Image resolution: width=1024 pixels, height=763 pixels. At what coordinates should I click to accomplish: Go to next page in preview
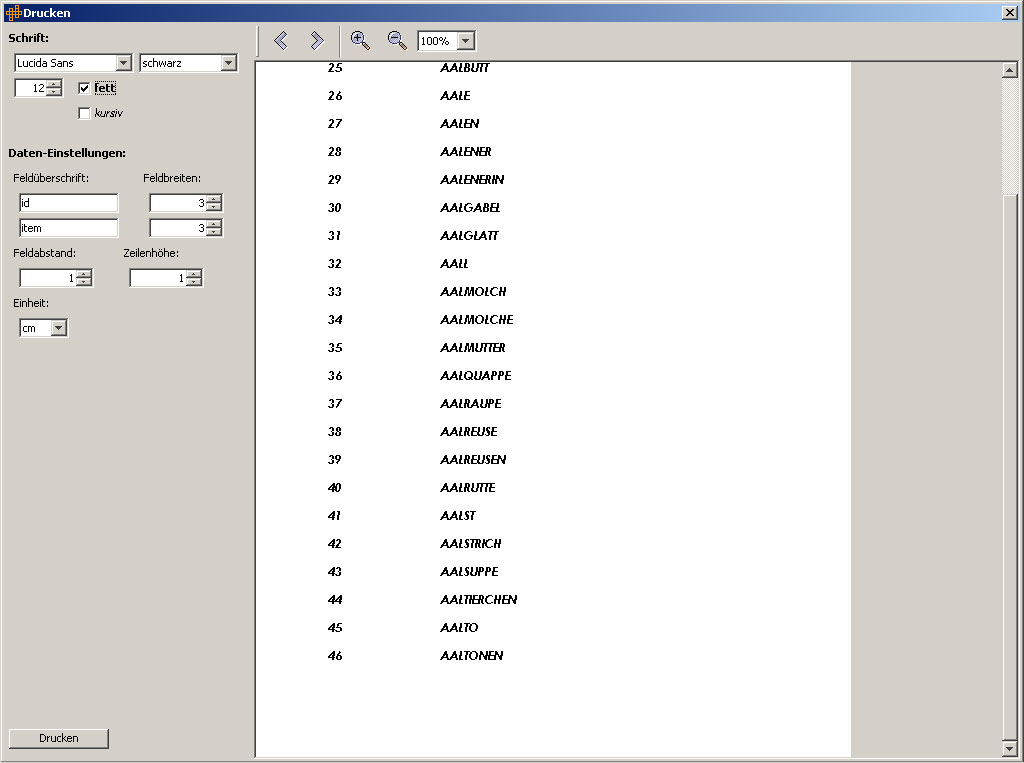[x=316, y=40]
